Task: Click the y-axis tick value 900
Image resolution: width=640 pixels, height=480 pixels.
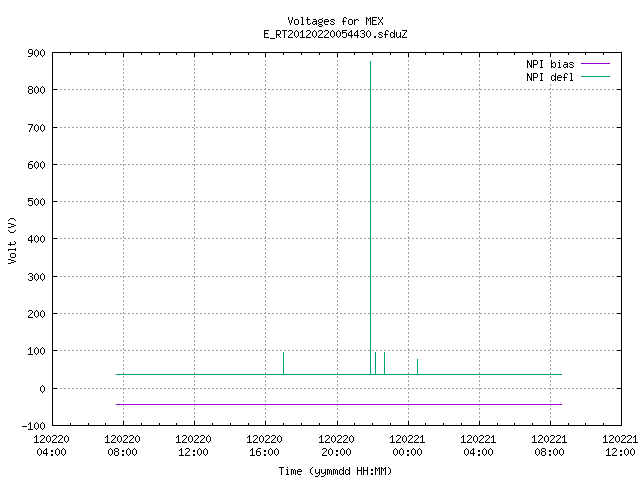Action: (x=36, y=53)
